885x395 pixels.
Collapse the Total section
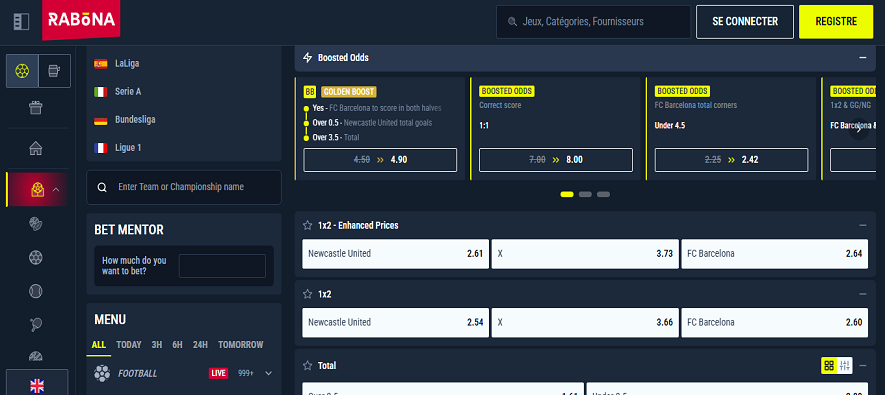click(x=862, y=366)
